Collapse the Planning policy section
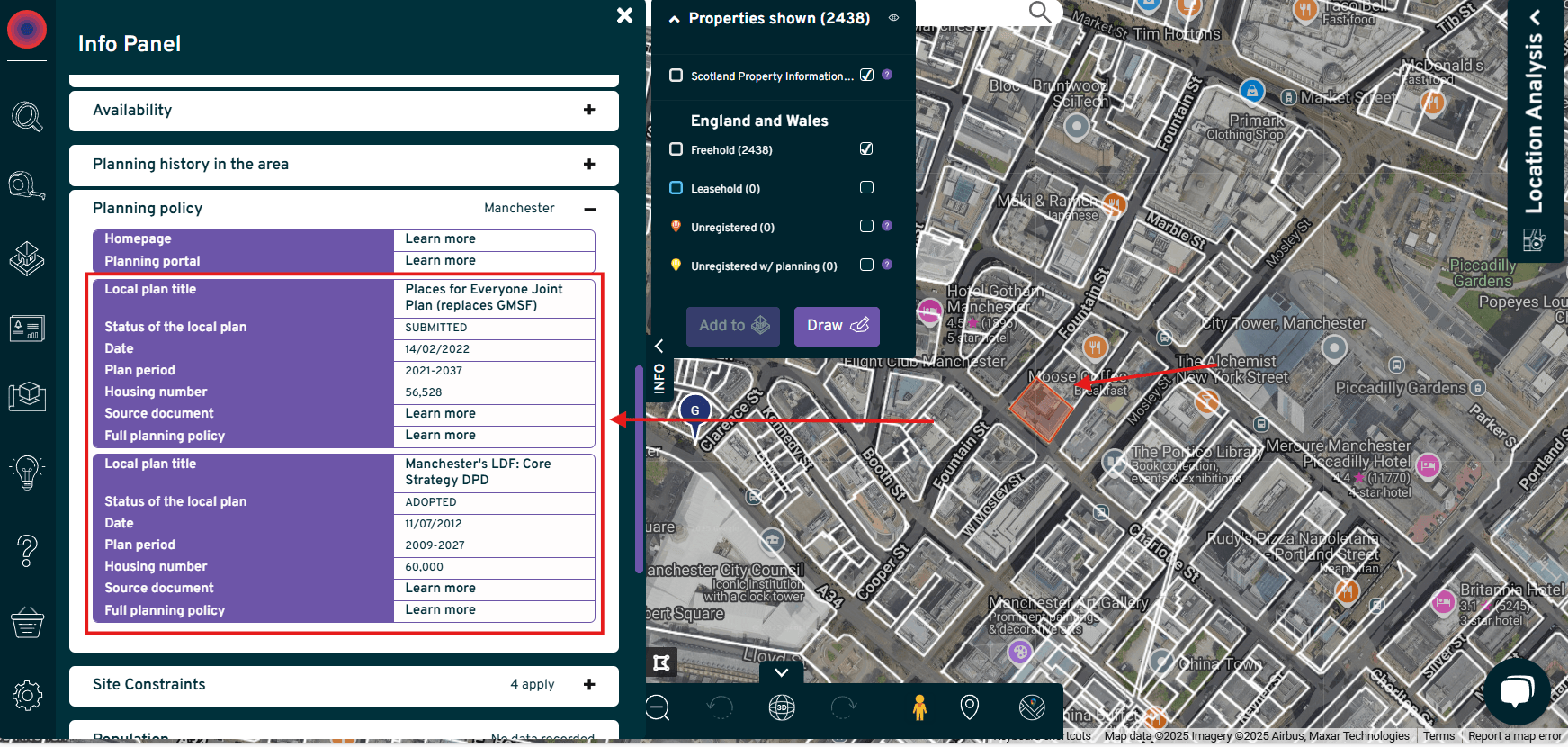The height and width of the screenshot is (747, 1568). 589,209
